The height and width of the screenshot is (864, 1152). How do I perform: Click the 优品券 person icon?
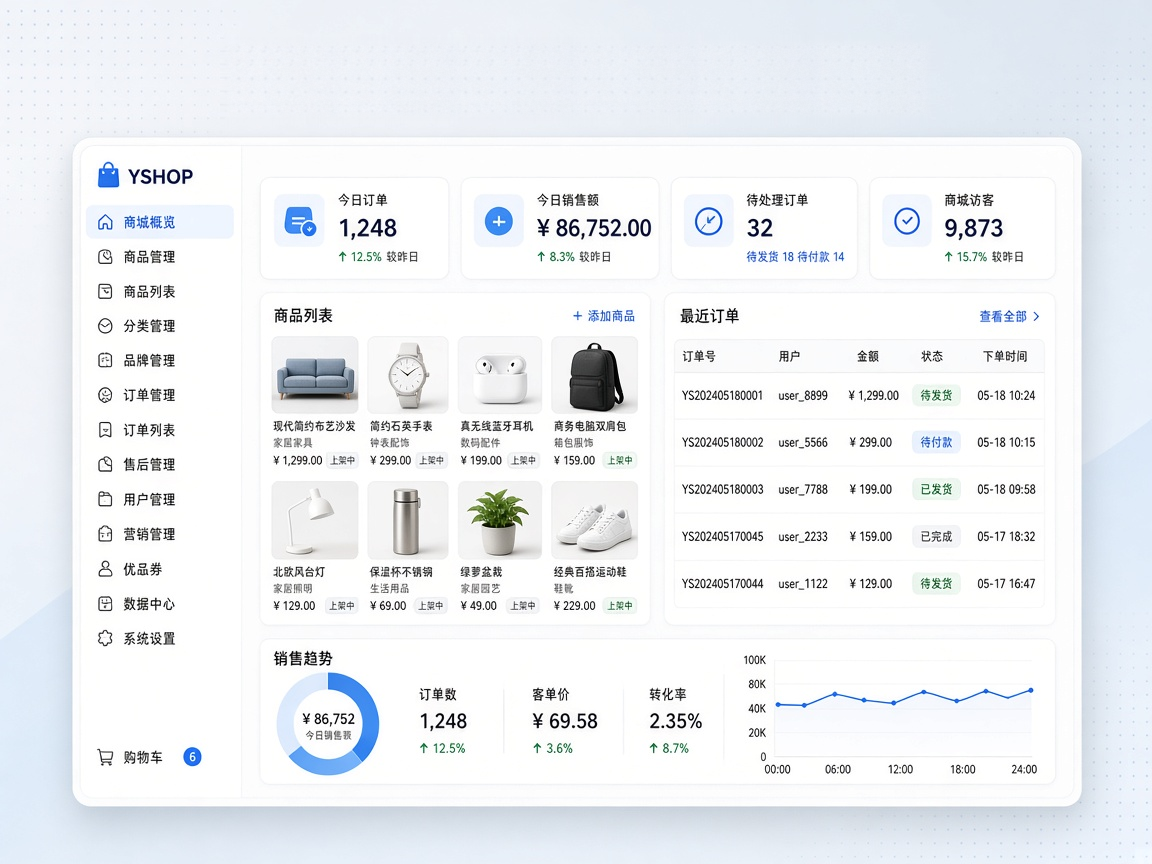pos(105,569)
